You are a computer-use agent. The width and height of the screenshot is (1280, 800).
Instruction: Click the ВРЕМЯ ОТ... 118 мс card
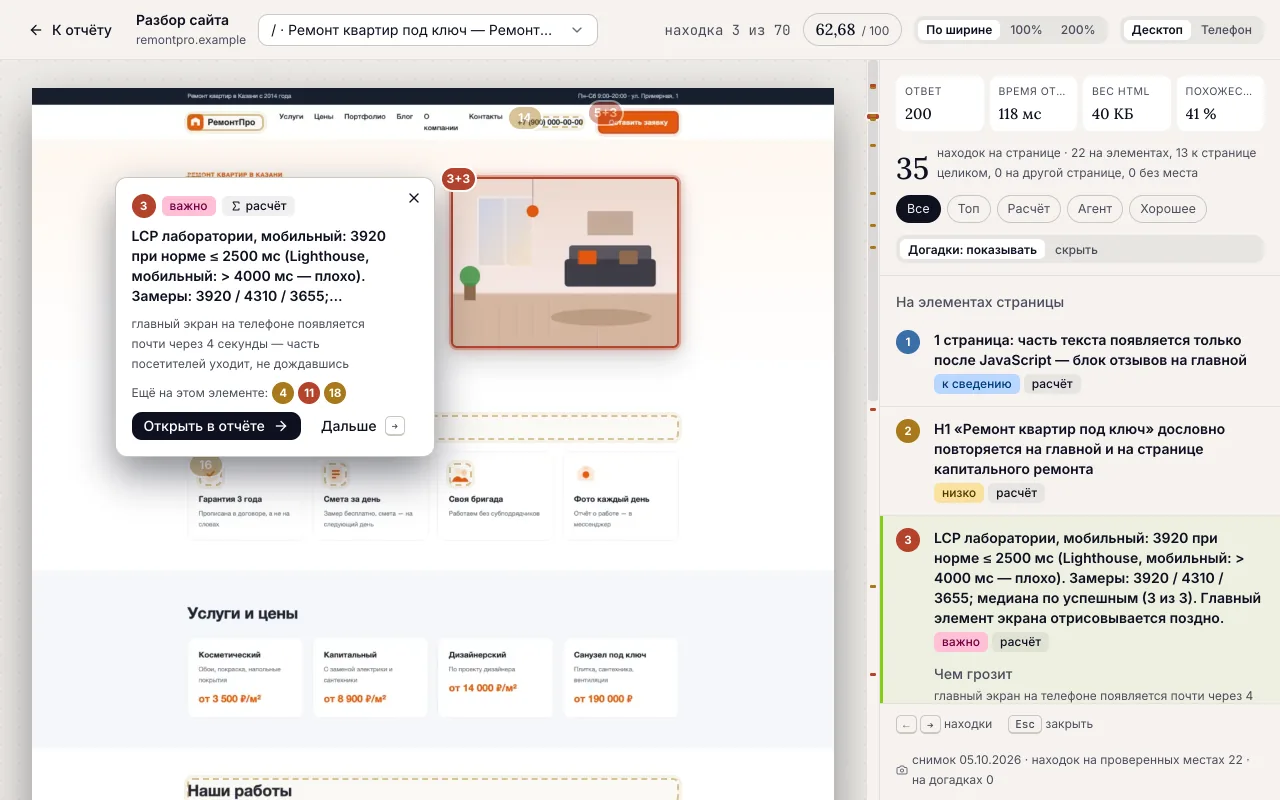point(1033,103)
